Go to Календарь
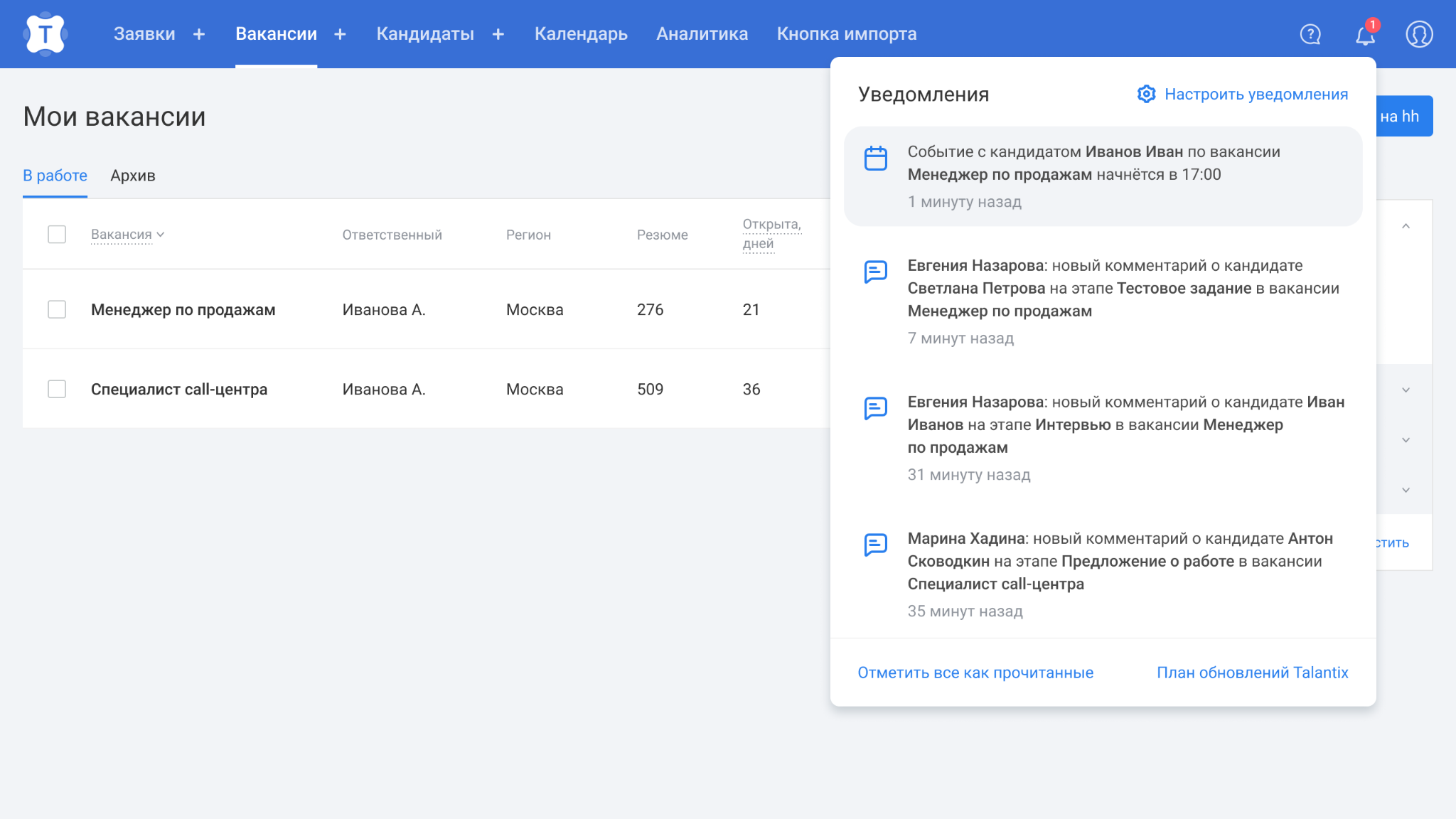 pos(581,34)
